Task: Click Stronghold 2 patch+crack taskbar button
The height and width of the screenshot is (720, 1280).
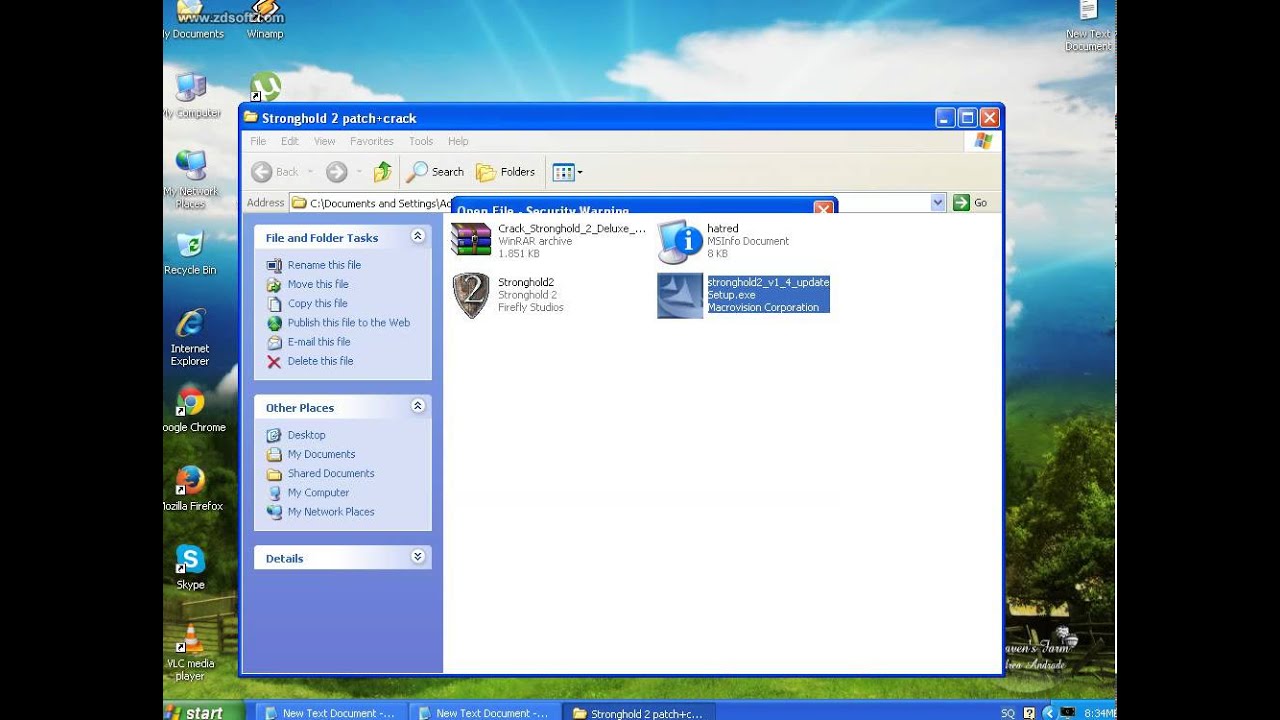Action: (x=638, y=713)
